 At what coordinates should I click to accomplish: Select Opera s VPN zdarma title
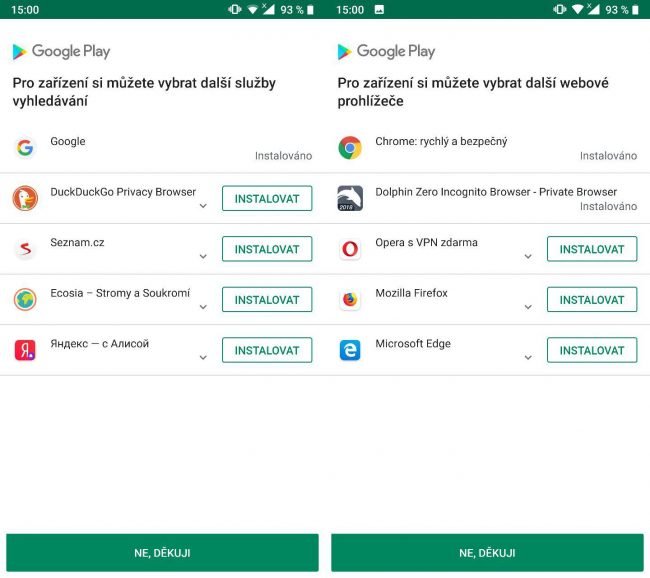pos(427,243)
